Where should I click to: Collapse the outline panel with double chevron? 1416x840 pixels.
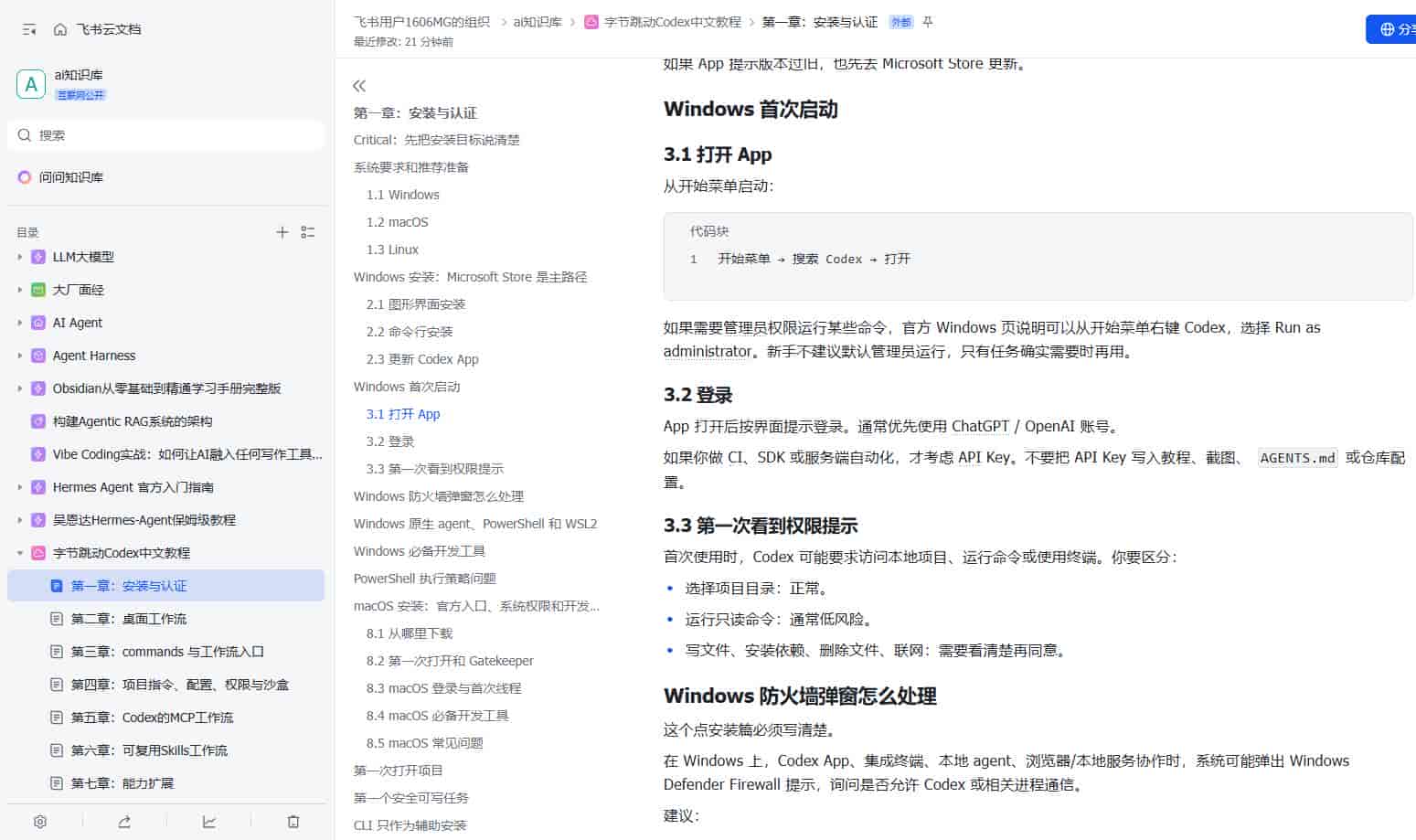(359, 86)
